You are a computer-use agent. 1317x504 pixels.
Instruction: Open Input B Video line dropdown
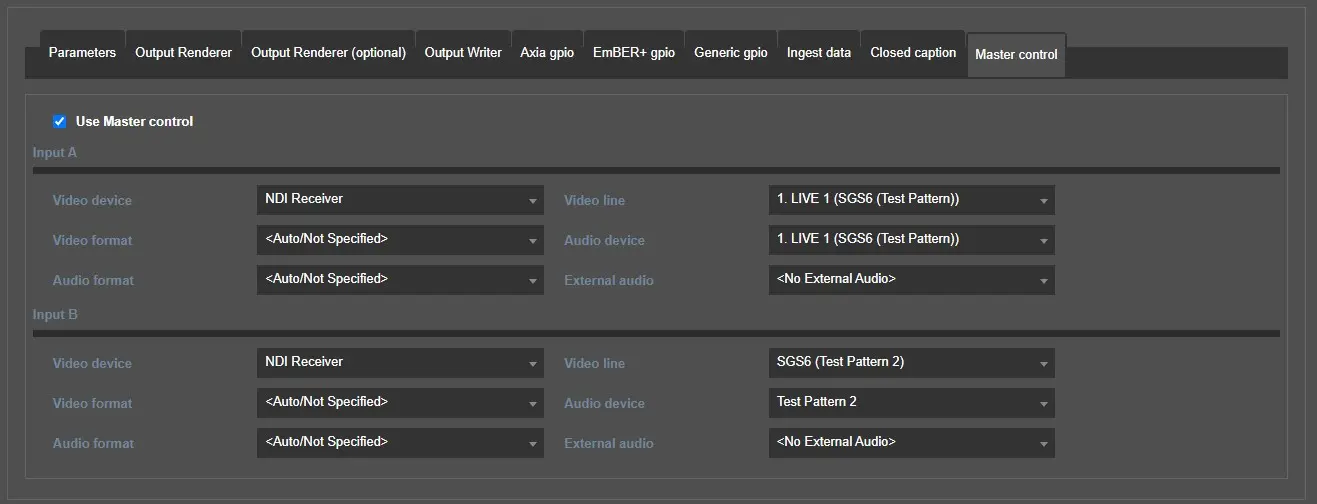point(911,363)
